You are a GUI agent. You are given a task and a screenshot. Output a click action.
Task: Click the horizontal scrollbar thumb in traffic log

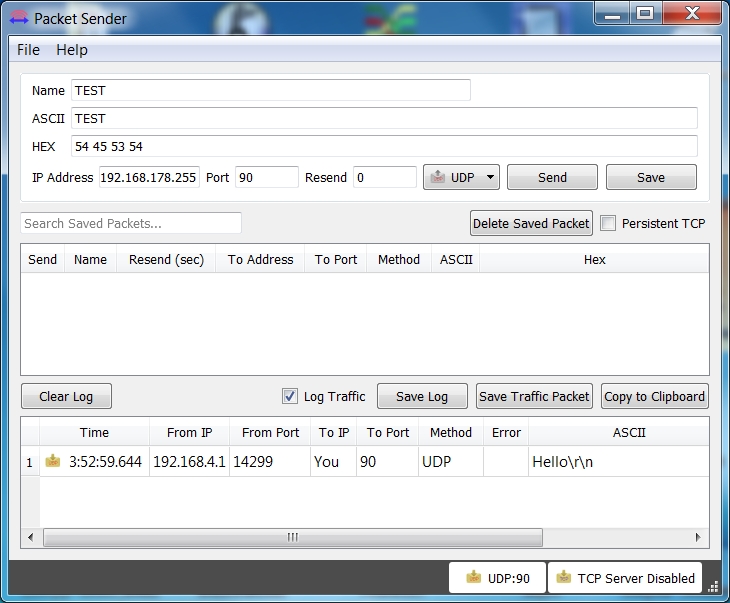293,537
